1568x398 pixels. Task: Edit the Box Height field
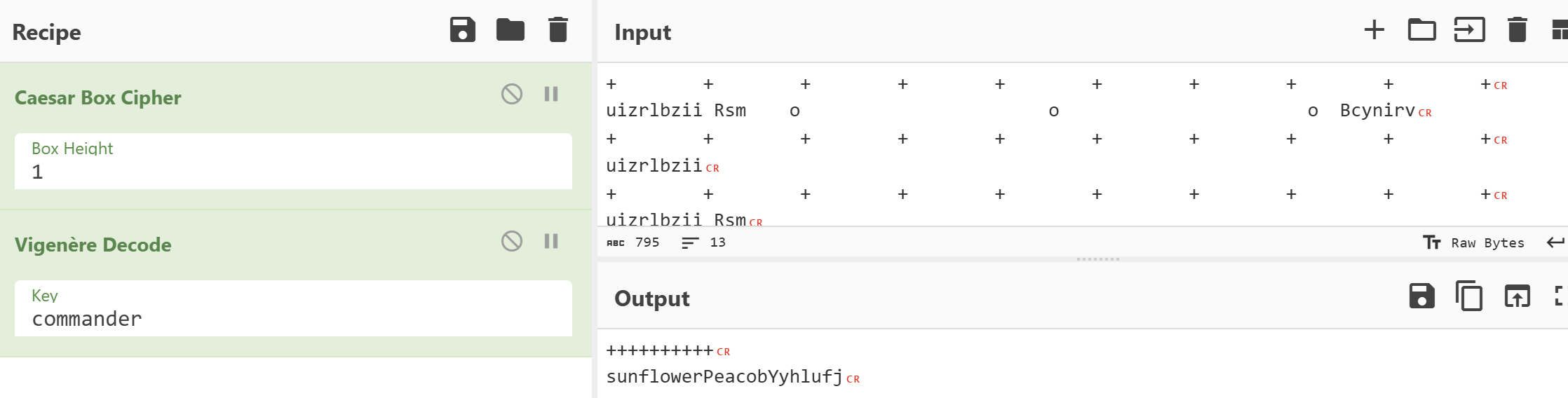293,161
